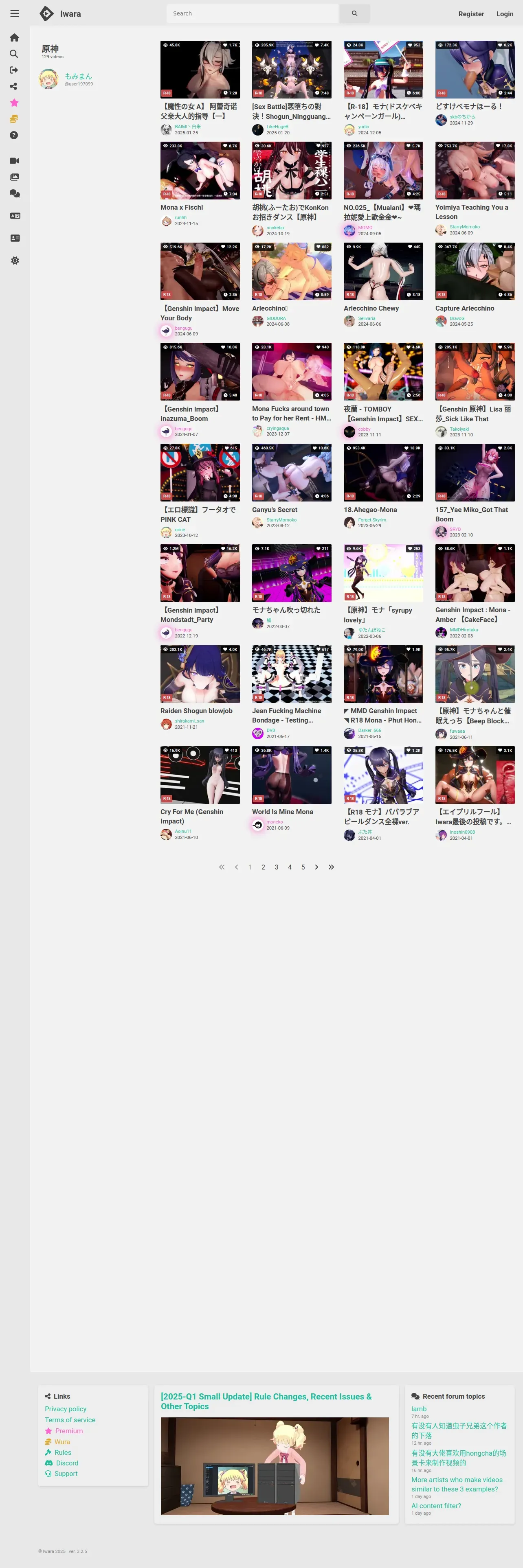Open the Premium link in the Links box

pyautogui.click(x=69, y=1430)
